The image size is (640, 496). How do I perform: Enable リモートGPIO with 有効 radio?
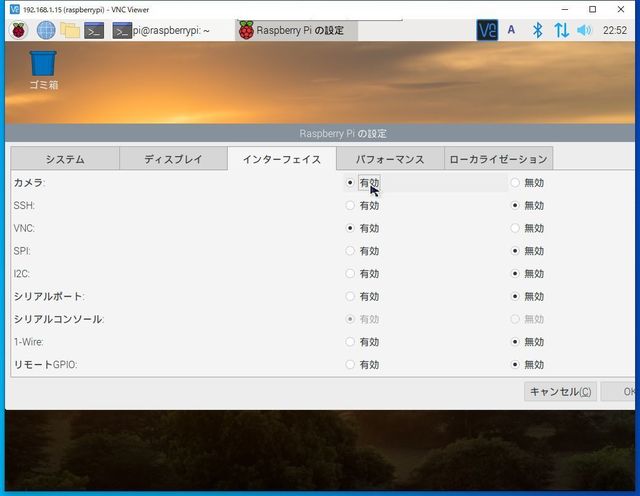coord(350,365)
